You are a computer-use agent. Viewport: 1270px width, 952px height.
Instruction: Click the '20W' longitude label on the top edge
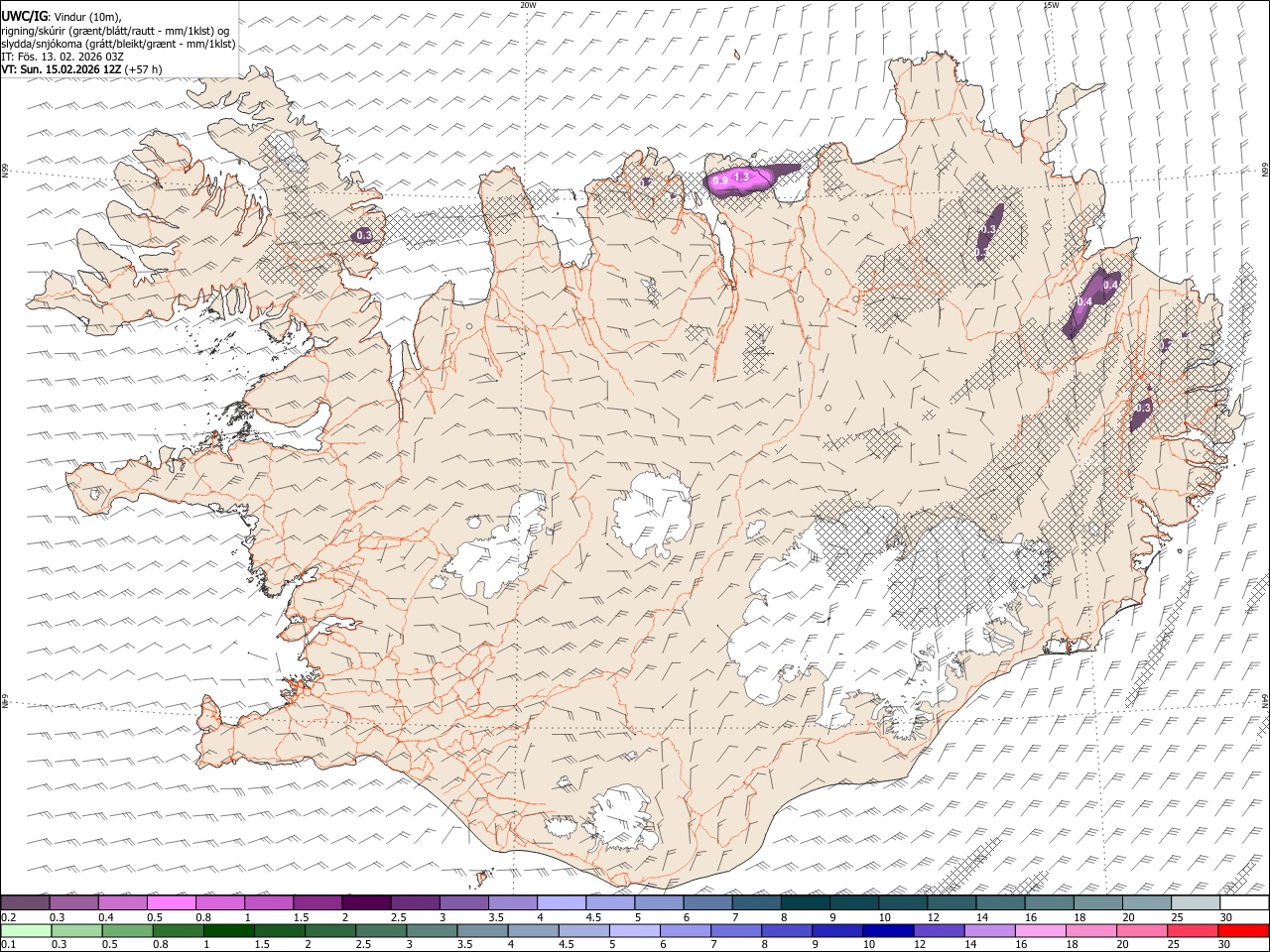pos(528,5)
